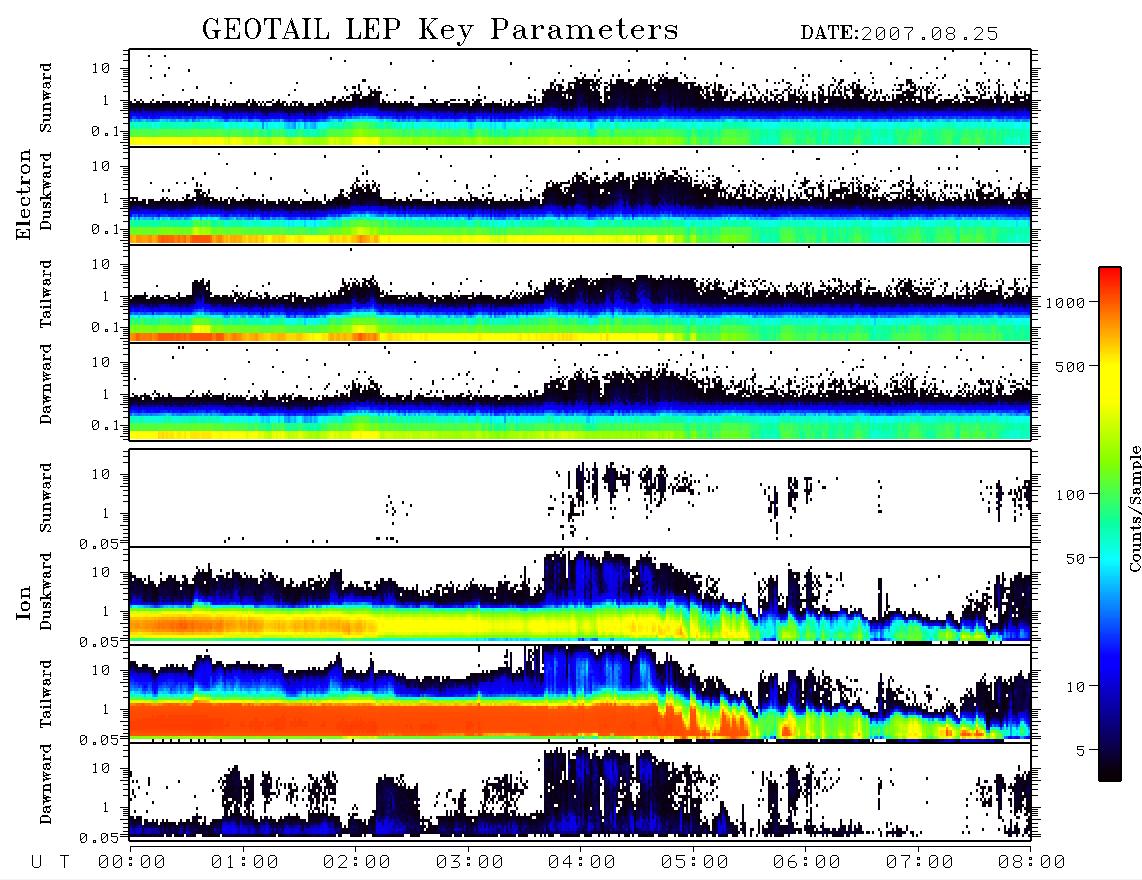Select the Ion Duskward panel label
The width and height of the screenshot is (1142, 880).
[46, 592]
